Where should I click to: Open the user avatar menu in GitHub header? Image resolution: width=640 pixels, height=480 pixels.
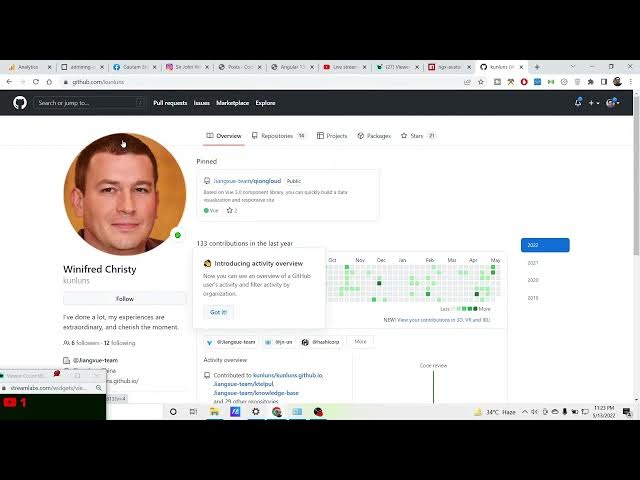pyautogui.click(x=613, y=103)
